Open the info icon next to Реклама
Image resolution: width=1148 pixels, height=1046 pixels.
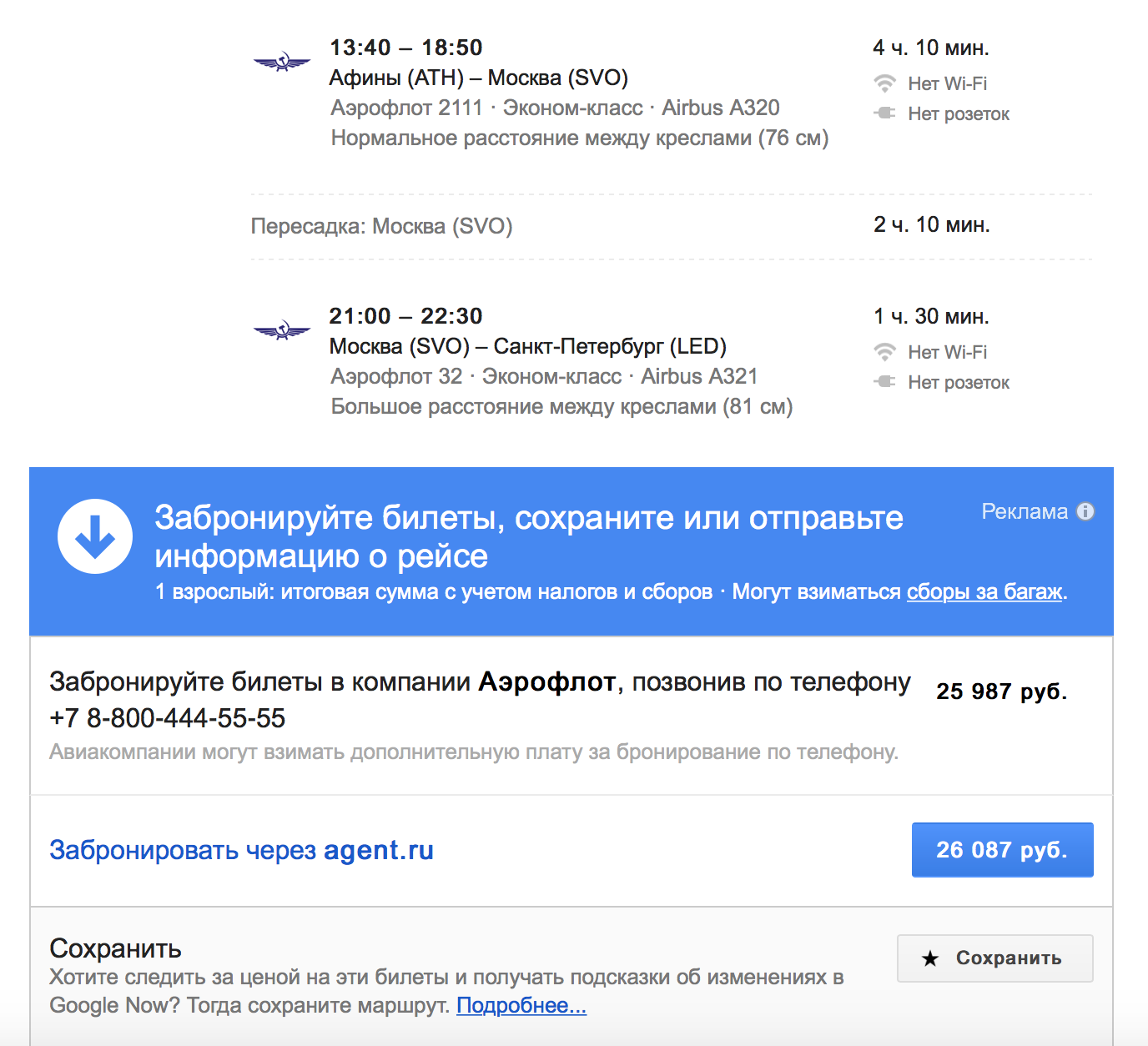[x=1085, y=511]
